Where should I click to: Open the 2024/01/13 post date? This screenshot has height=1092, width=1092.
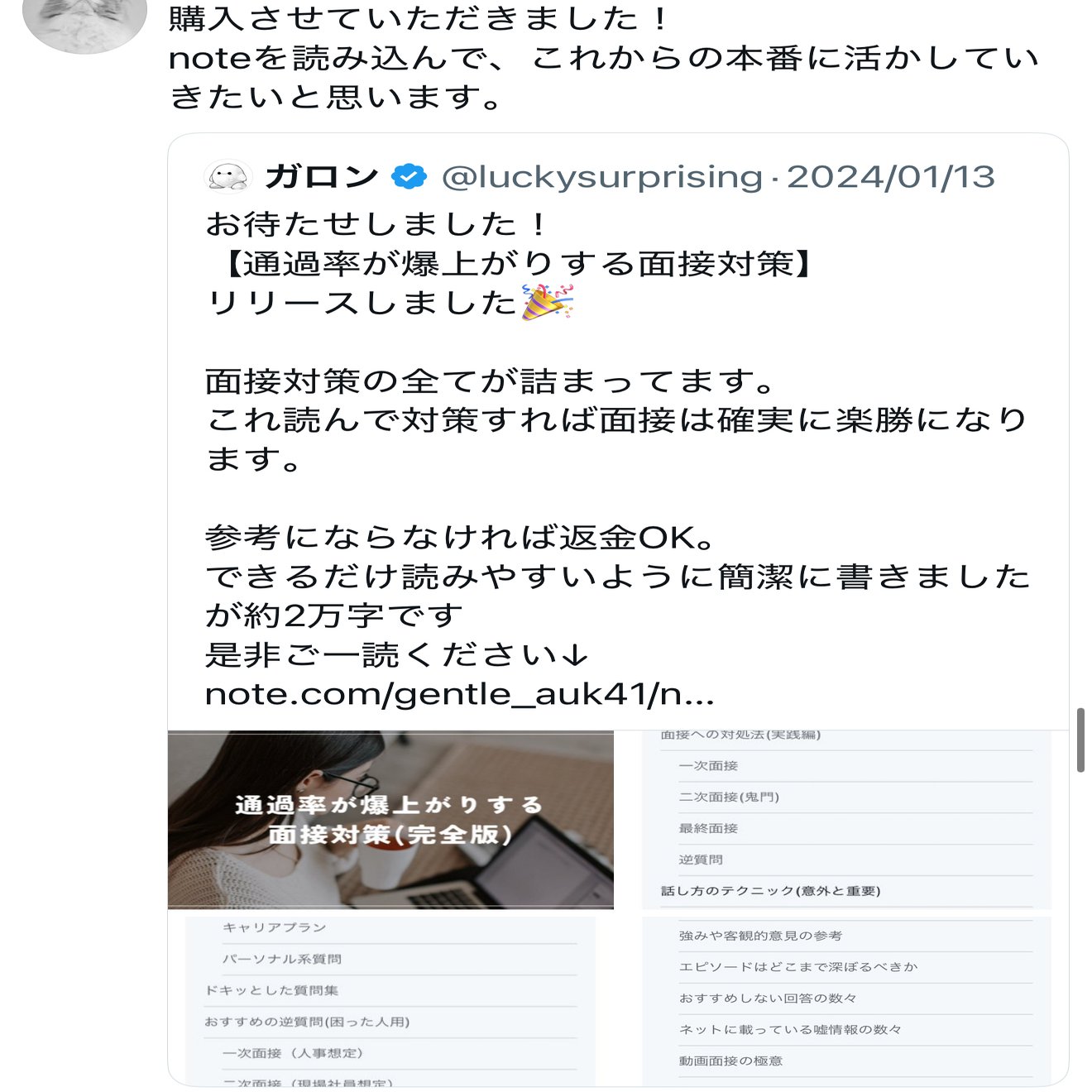pyautogui.click(x=890, y=176)
